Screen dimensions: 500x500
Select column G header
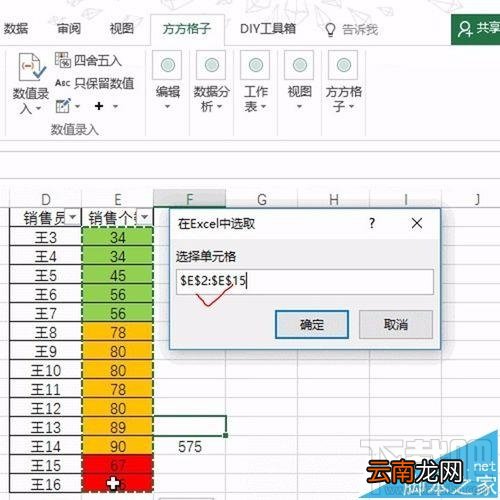click(x=262, y=199)
